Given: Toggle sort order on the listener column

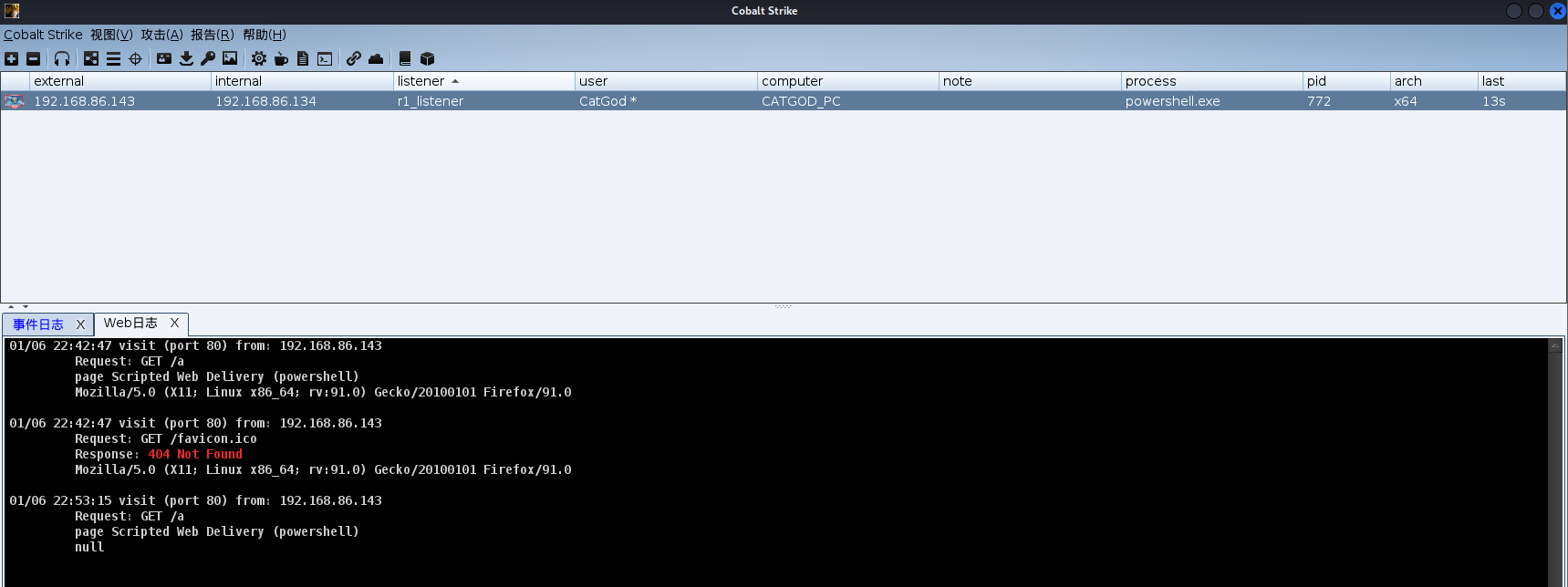Looking at the screenshot, I should [x=483, y=81].
